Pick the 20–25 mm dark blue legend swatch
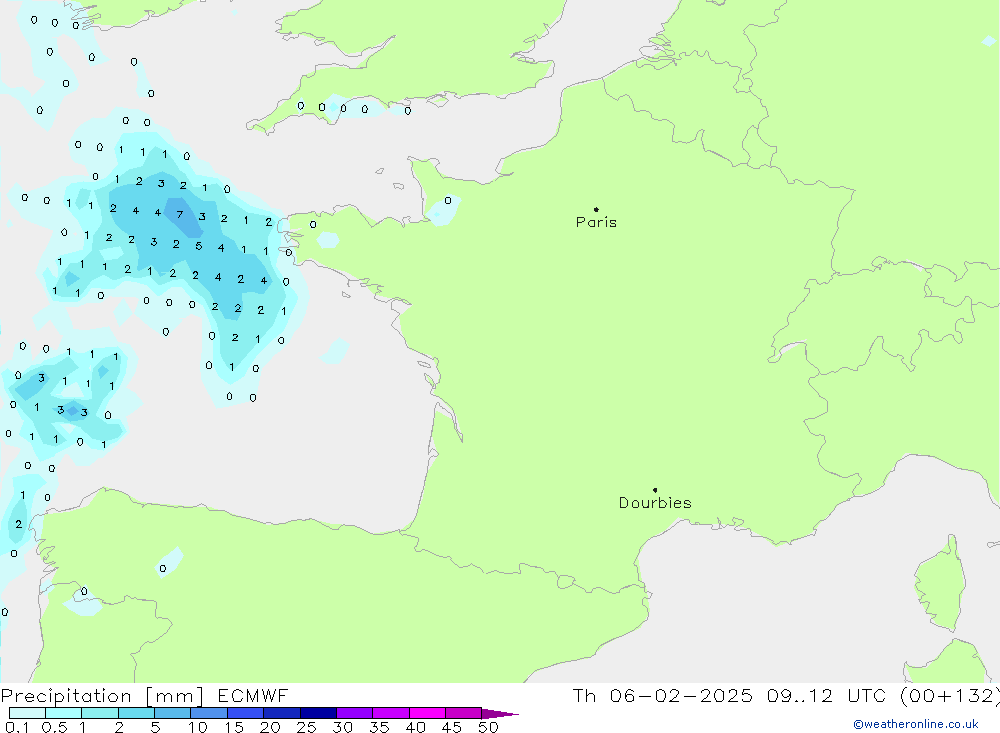 pyautogui.click(x=282, y=713)
